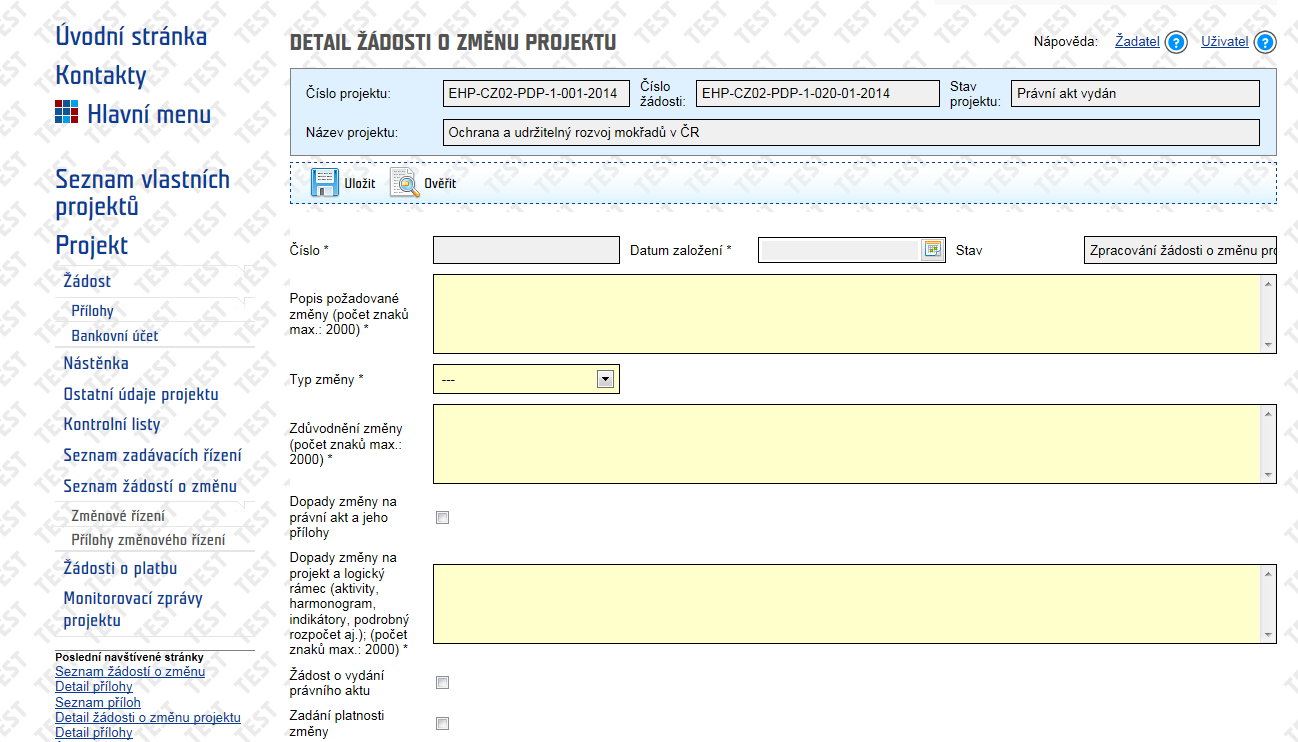Viewport: 1298px width, 742px height.
Task: Click the Datum založení date field
Action: [x=839, y=250]
